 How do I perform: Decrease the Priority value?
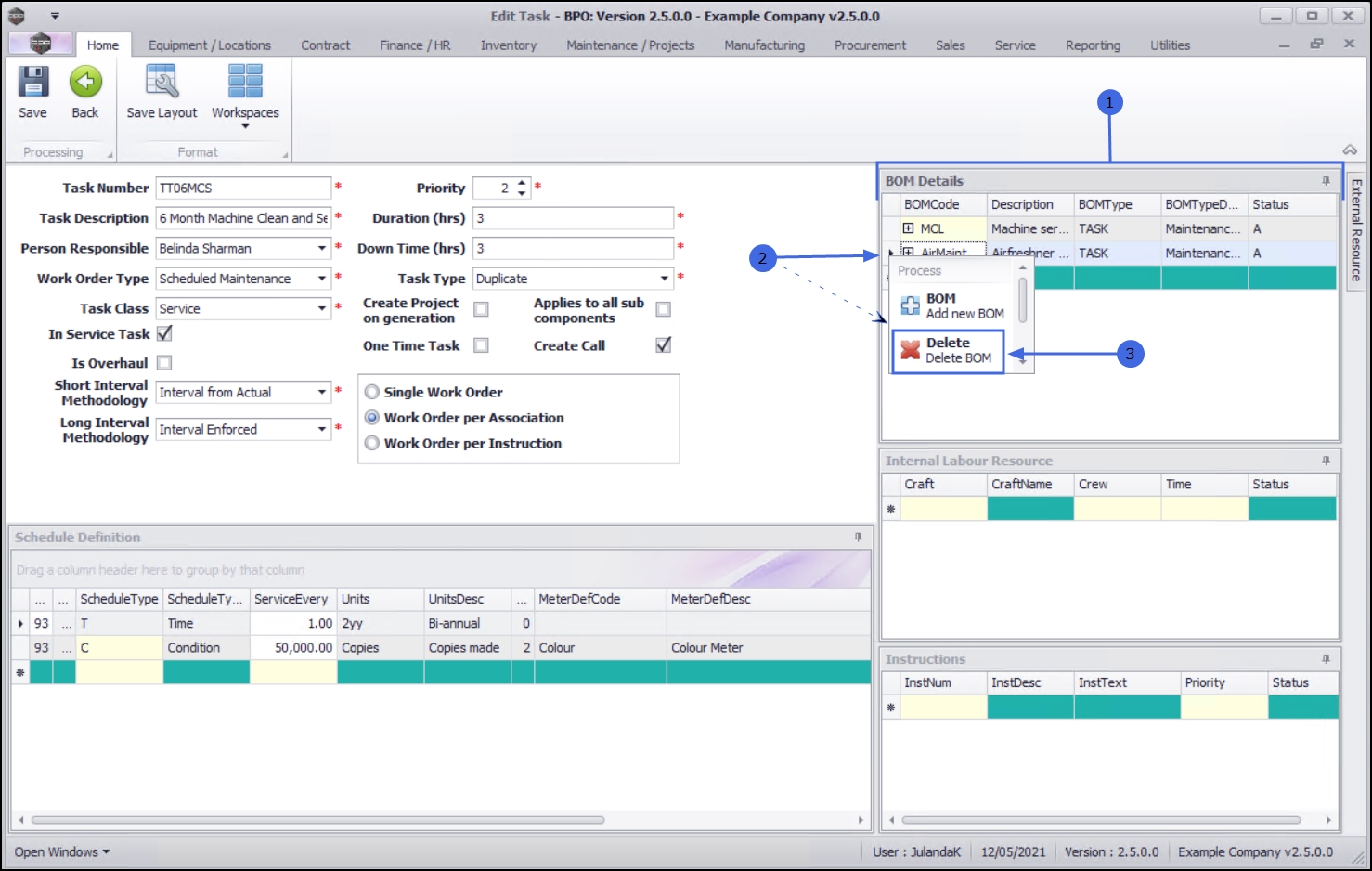(x=522, y=193)
